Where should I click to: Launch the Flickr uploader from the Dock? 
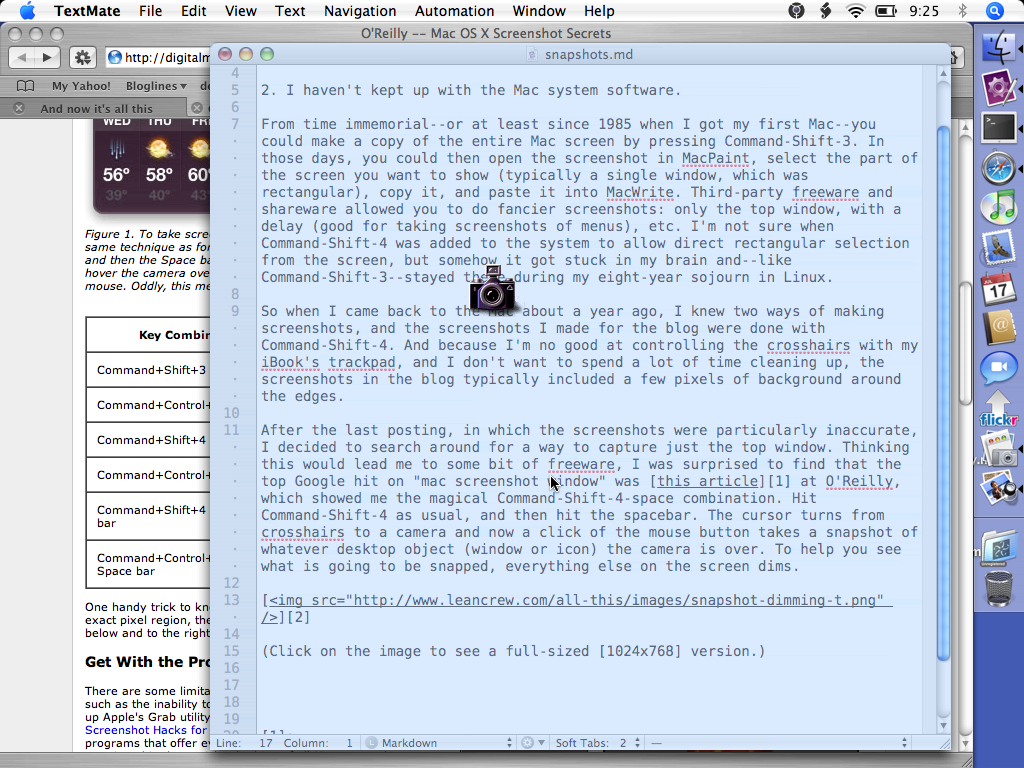tap(999, 409)
